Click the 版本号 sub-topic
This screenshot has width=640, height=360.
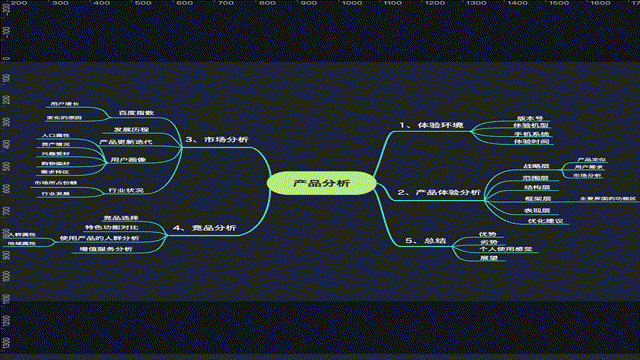tap(530, 118)
